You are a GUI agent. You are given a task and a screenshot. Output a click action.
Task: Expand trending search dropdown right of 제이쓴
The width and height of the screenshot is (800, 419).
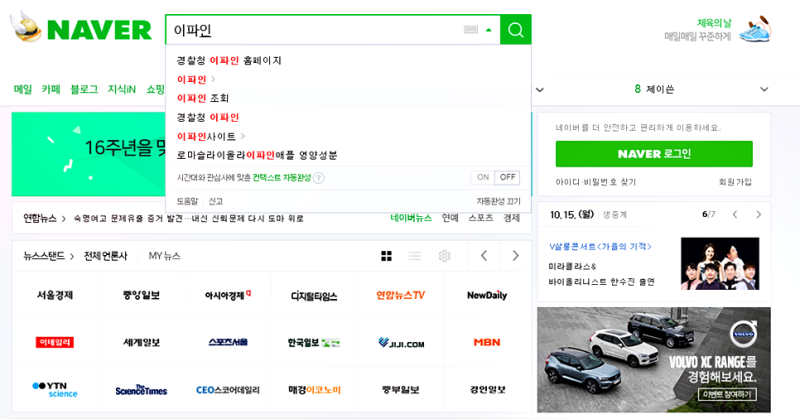coord(764,89)
